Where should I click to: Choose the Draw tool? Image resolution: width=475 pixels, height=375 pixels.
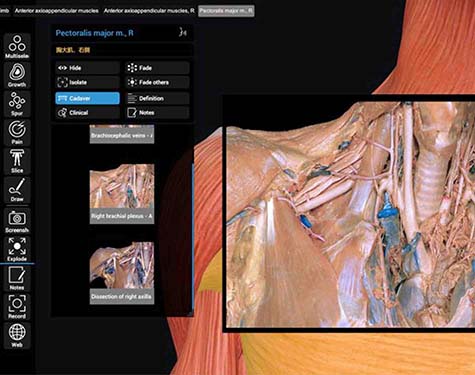pyautogui.click(x=17, y=190)
